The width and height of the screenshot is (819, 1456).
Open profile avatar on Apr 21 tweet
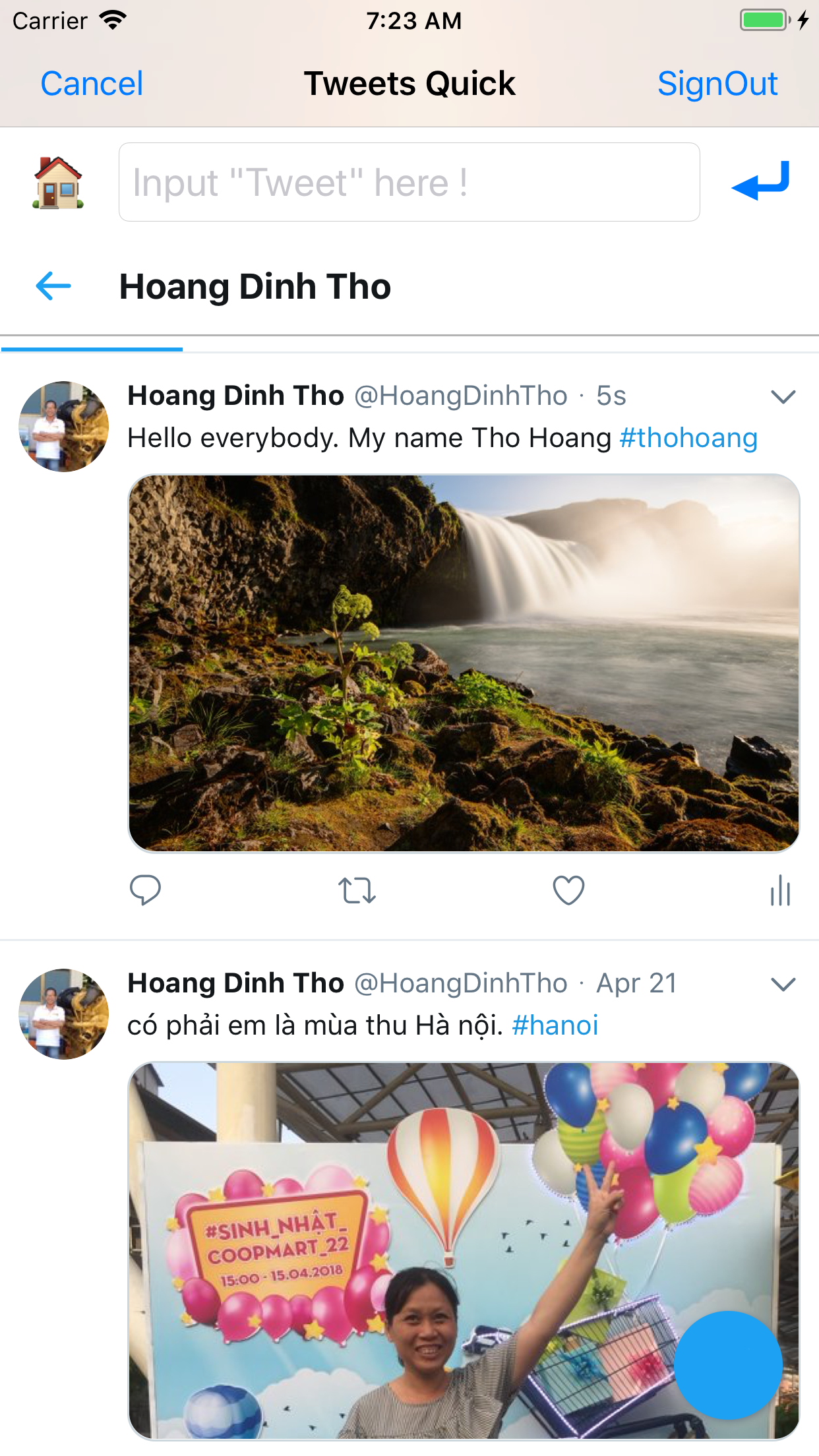pos(64,1014)
